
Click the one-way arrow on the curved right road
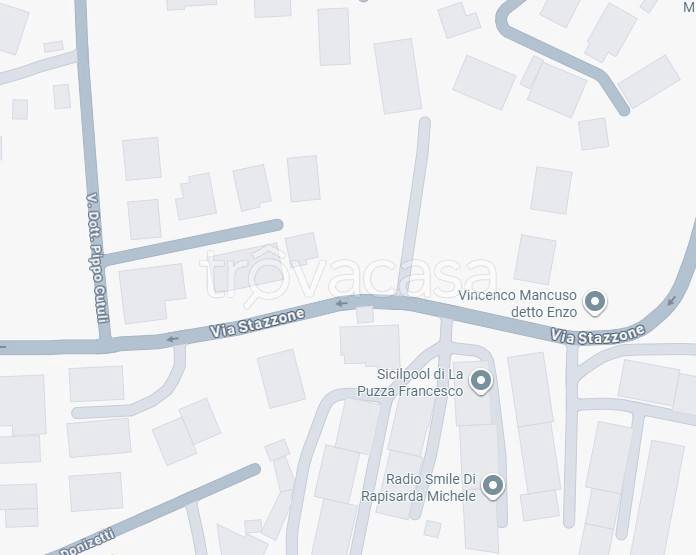[x=672, y=301]
